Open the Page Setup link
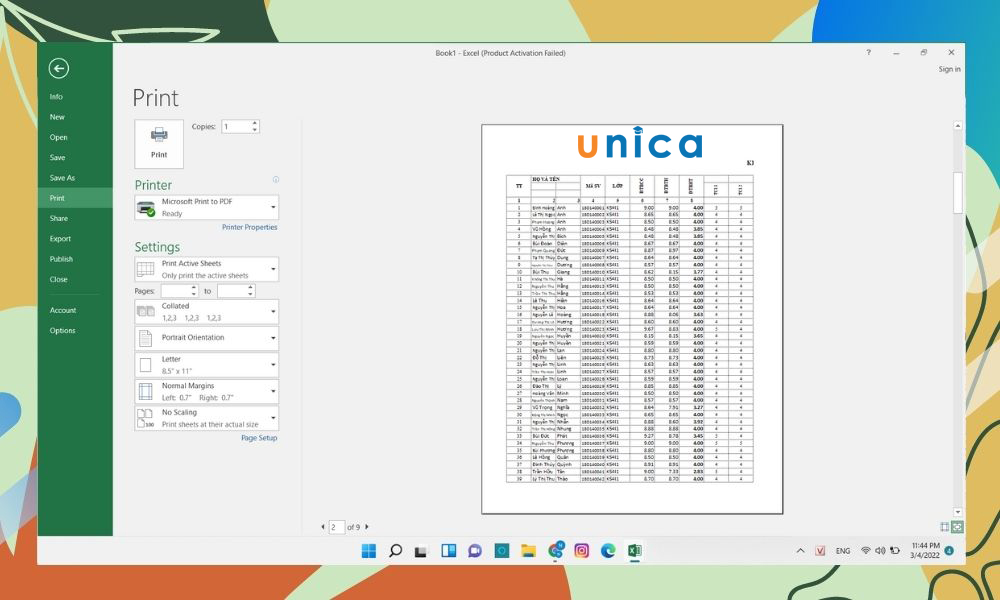The width and height of the screenshot is (1000, 600). [x=259, y=438]
